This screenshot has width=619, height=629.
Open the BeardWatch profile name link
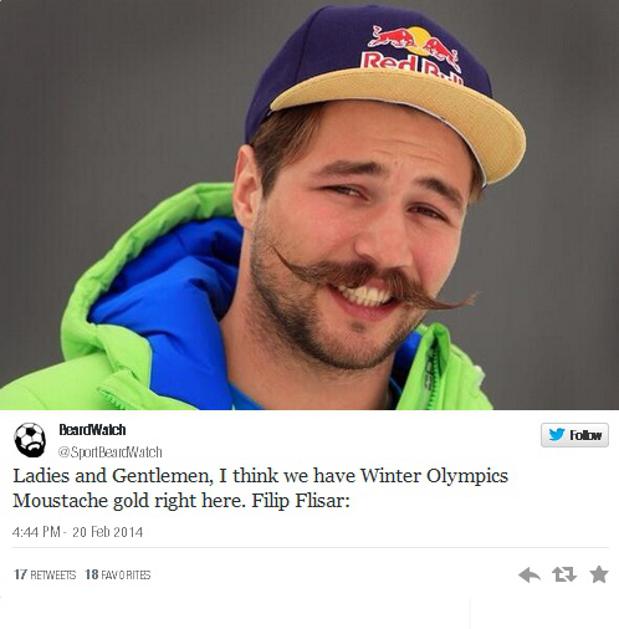[92, 430]
